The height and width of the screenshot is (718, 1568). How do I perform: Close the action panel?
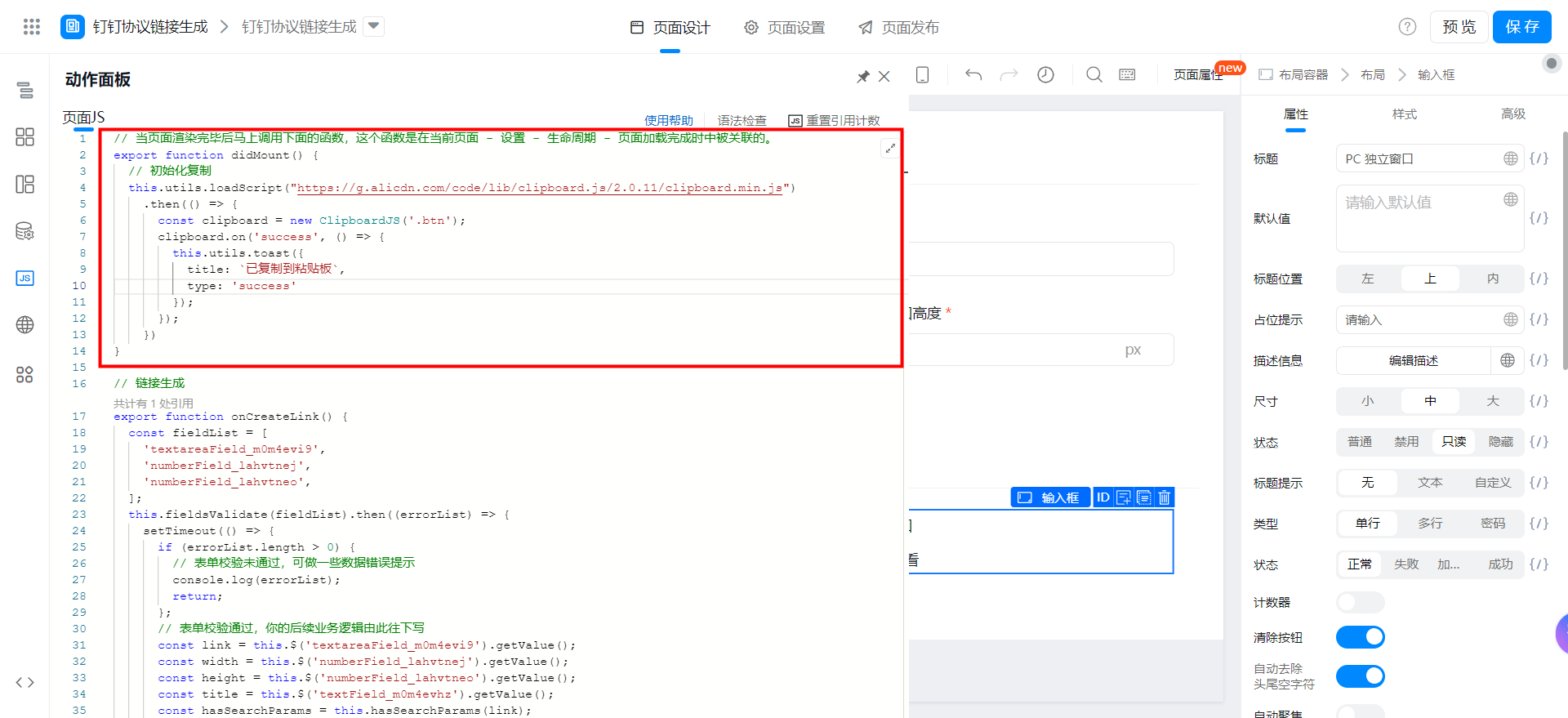tap(884, 77)
